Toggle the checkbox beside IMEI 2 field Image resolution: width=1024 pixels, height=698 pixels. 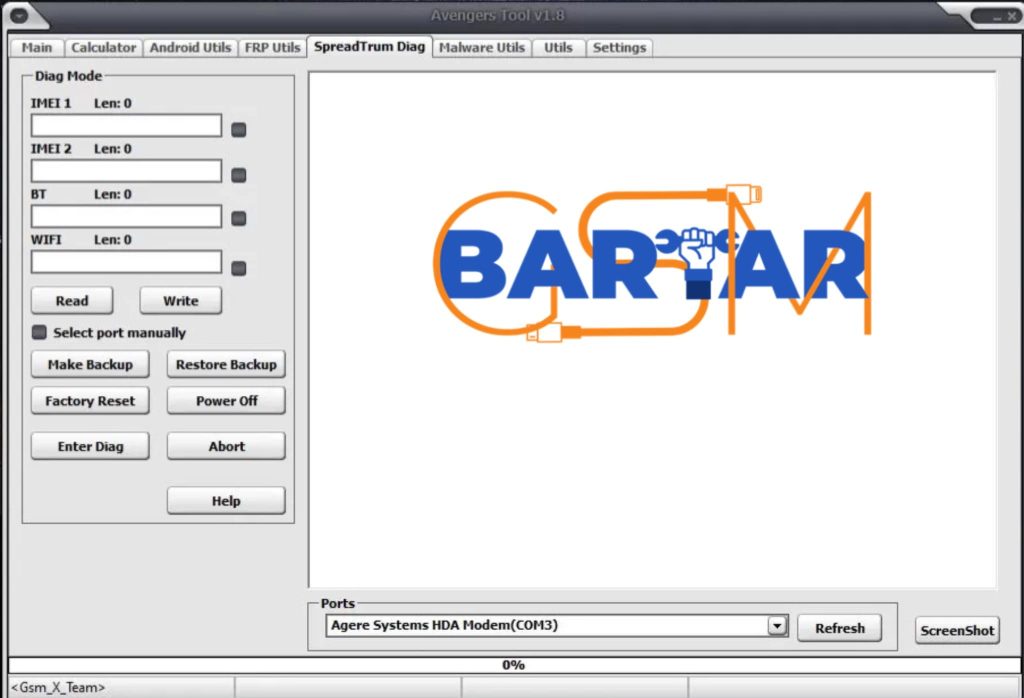coord(239,175)
